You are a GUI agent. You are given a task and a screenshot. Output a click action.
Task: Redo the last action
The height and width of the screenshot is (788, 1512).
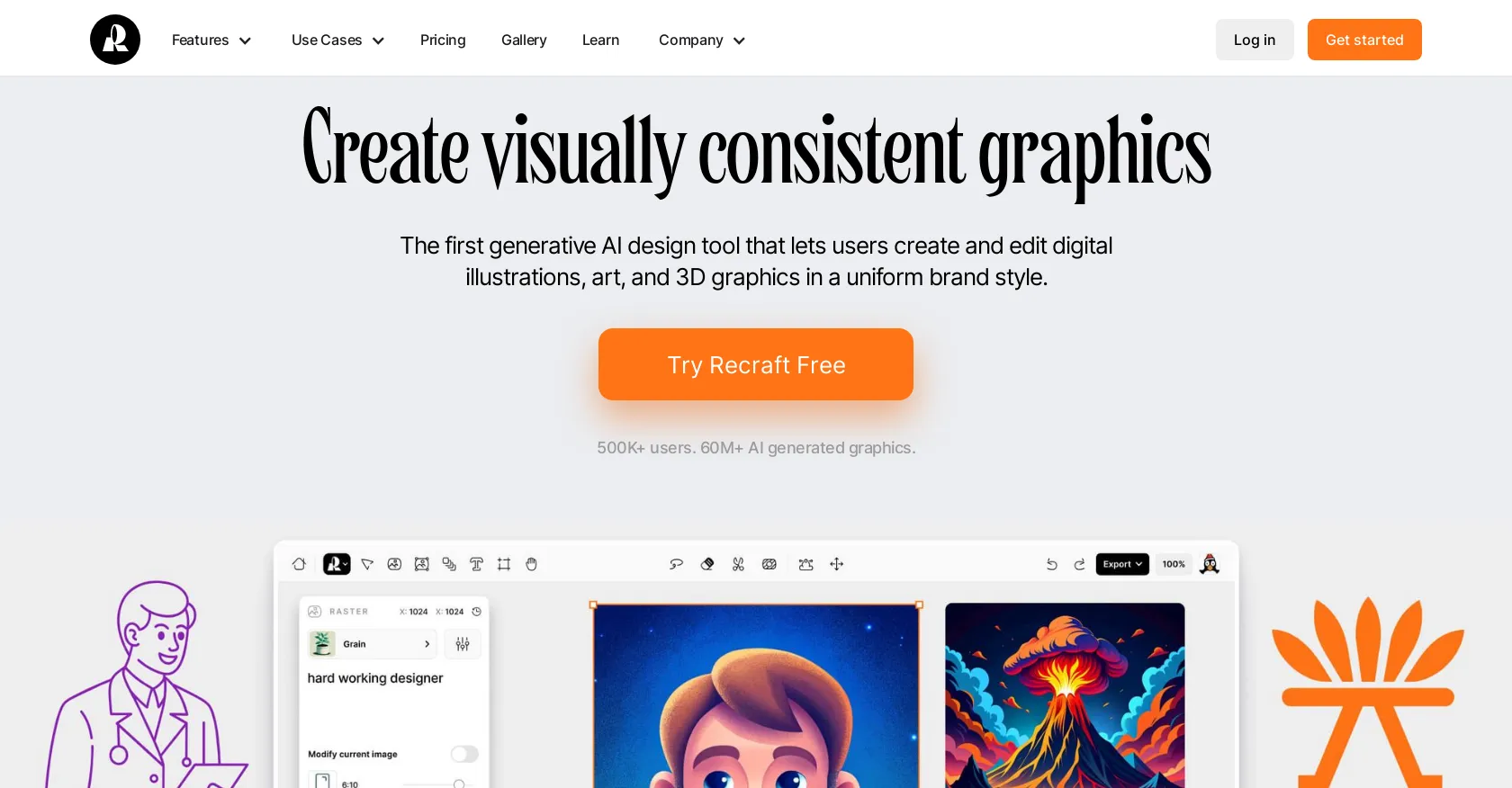pos(1079,564)
